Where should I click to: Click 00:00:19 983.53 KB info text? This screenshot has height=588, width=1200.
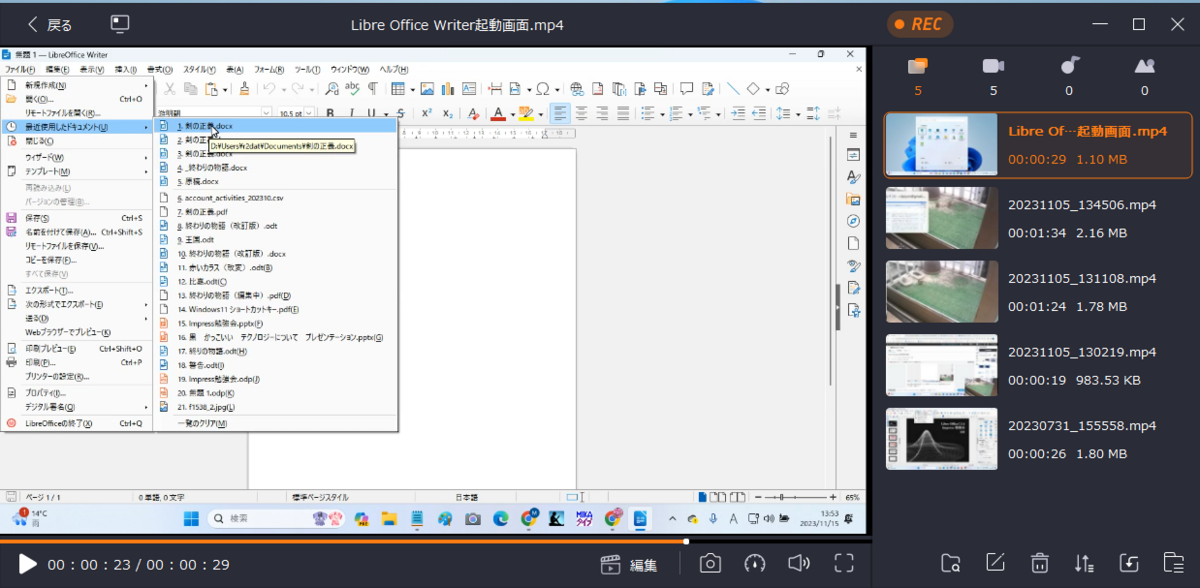tap(1074, 380)
